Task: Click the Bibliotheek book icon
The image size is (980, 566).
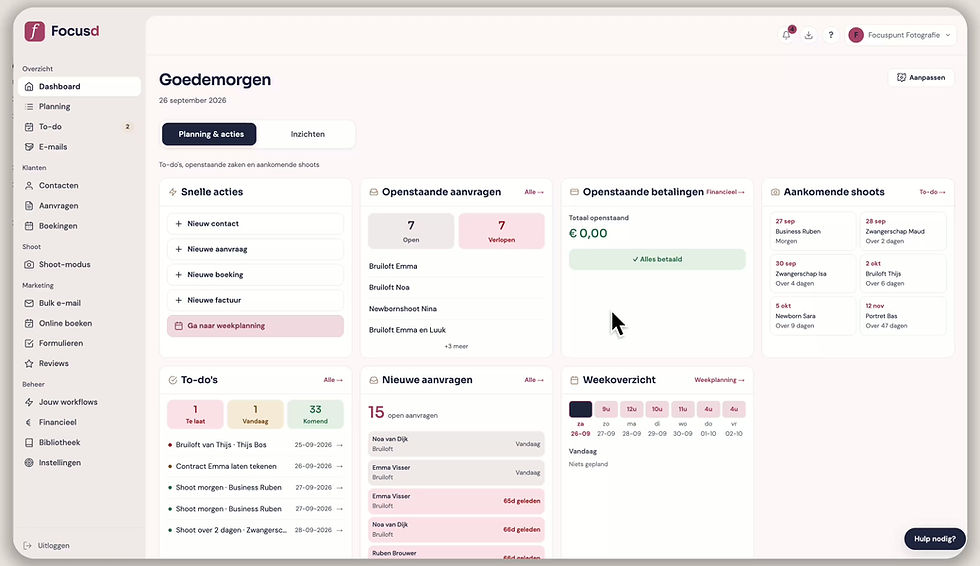Action: tap(29, 442)
